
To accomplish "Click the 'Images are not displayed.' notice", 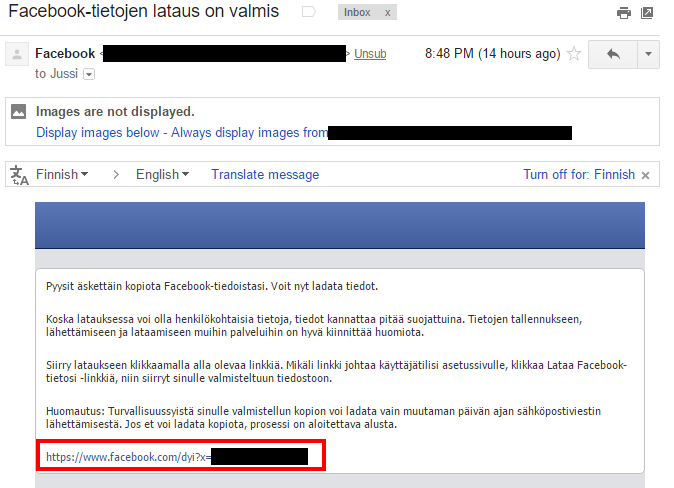I will tap(115, 112).
